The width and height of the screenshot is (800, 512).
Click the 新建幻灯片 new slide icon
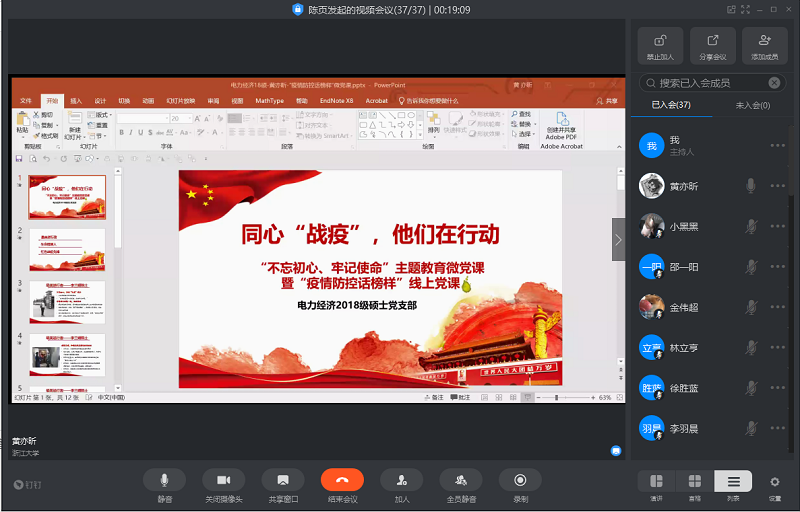coord(74,118)
